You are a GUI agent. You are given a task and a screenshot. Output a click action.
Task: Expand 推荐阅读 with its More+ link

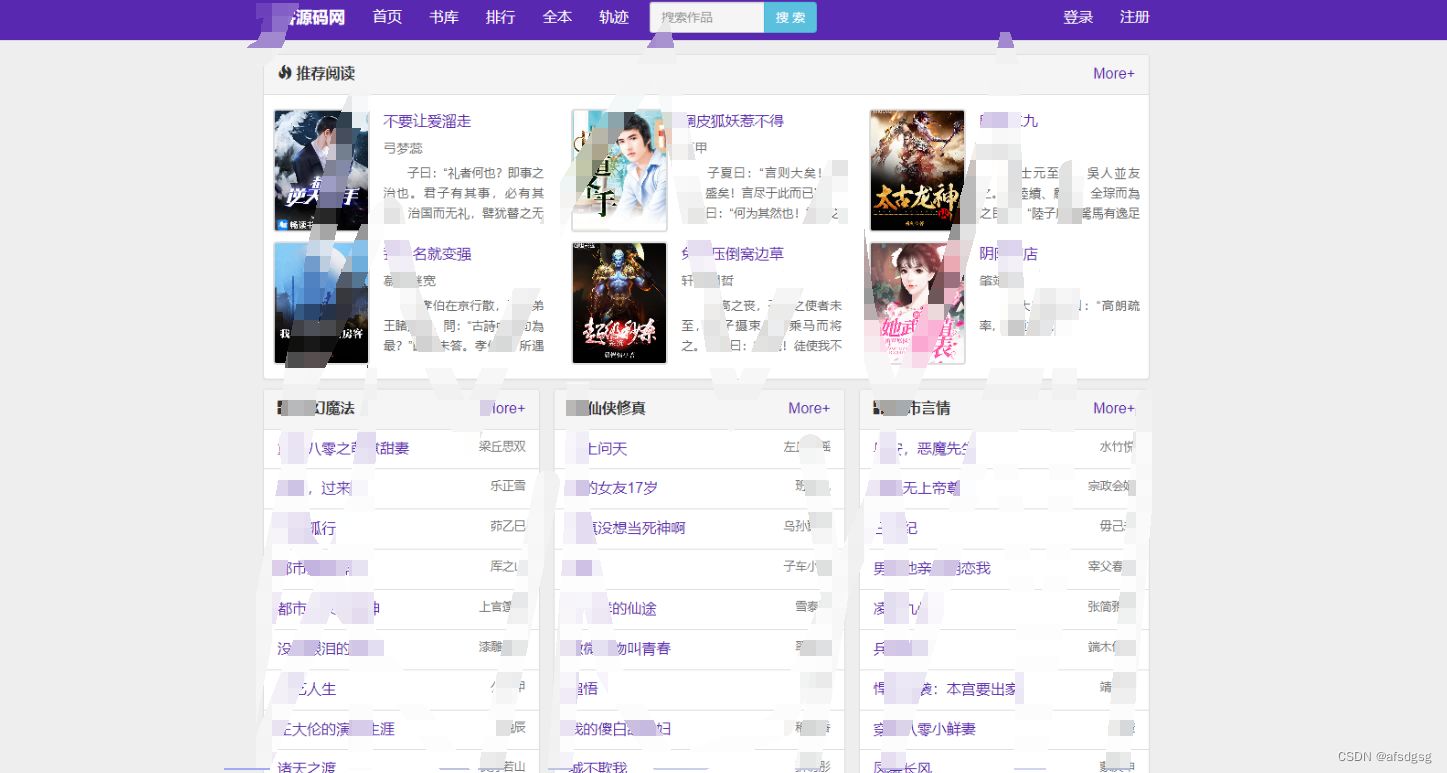1113,73
